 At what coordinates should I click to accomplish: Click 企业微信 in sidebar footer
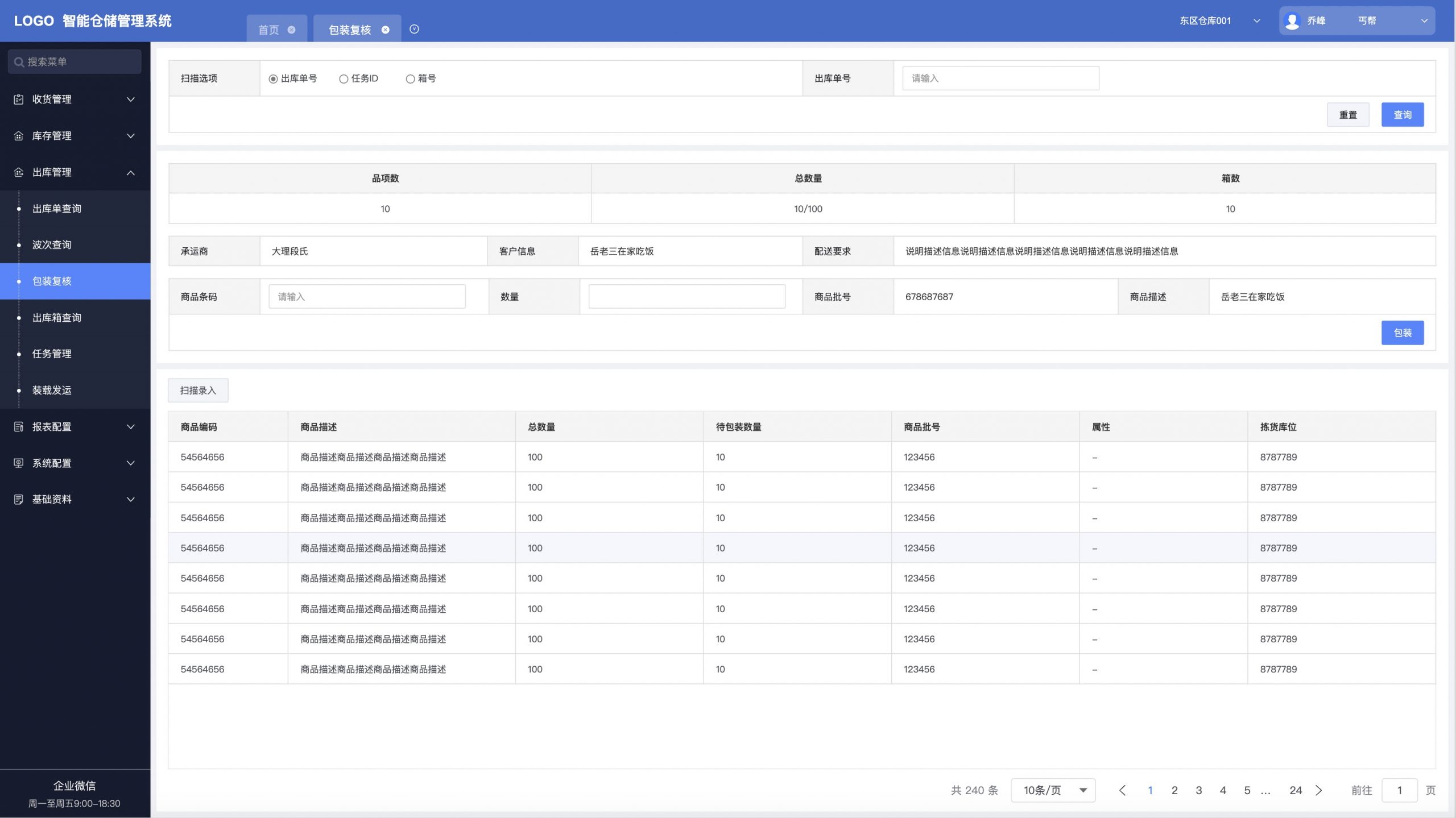[75, 786]
